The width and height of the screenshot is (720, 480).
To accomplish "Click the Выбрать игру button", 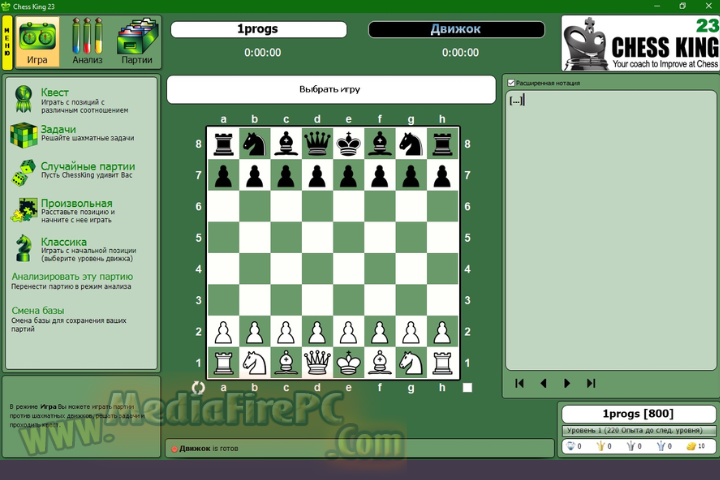I will 331,89.
